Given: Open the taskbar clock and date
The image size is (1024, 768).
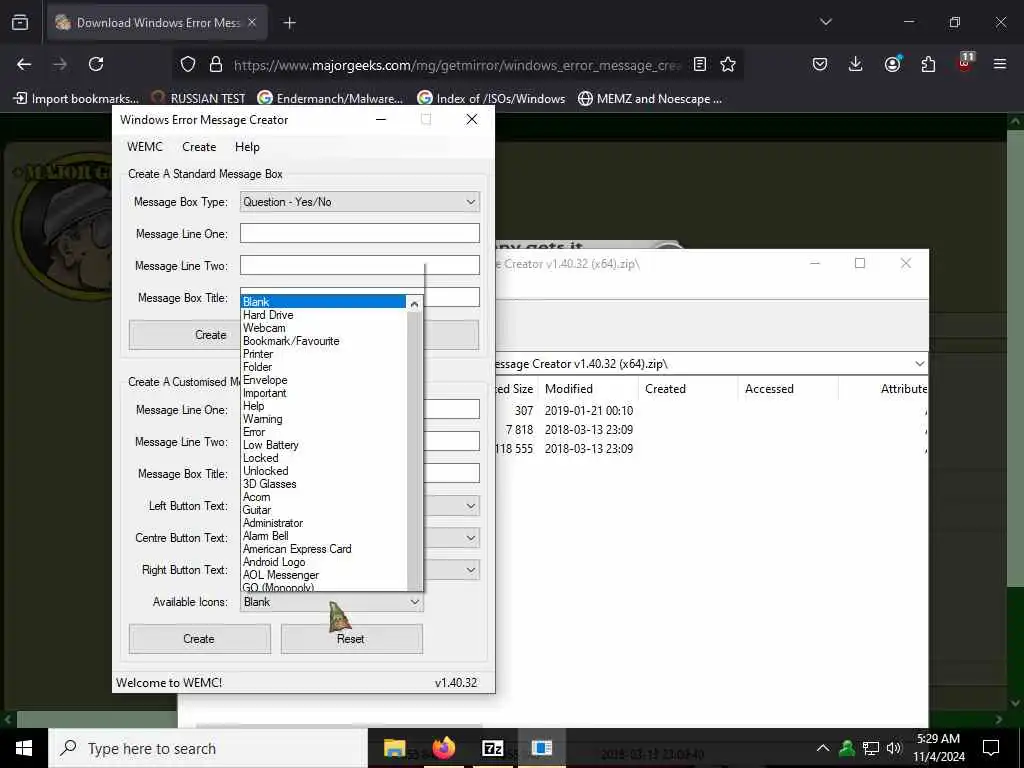Looking at the screenshot, I should (x=938, y=748).
